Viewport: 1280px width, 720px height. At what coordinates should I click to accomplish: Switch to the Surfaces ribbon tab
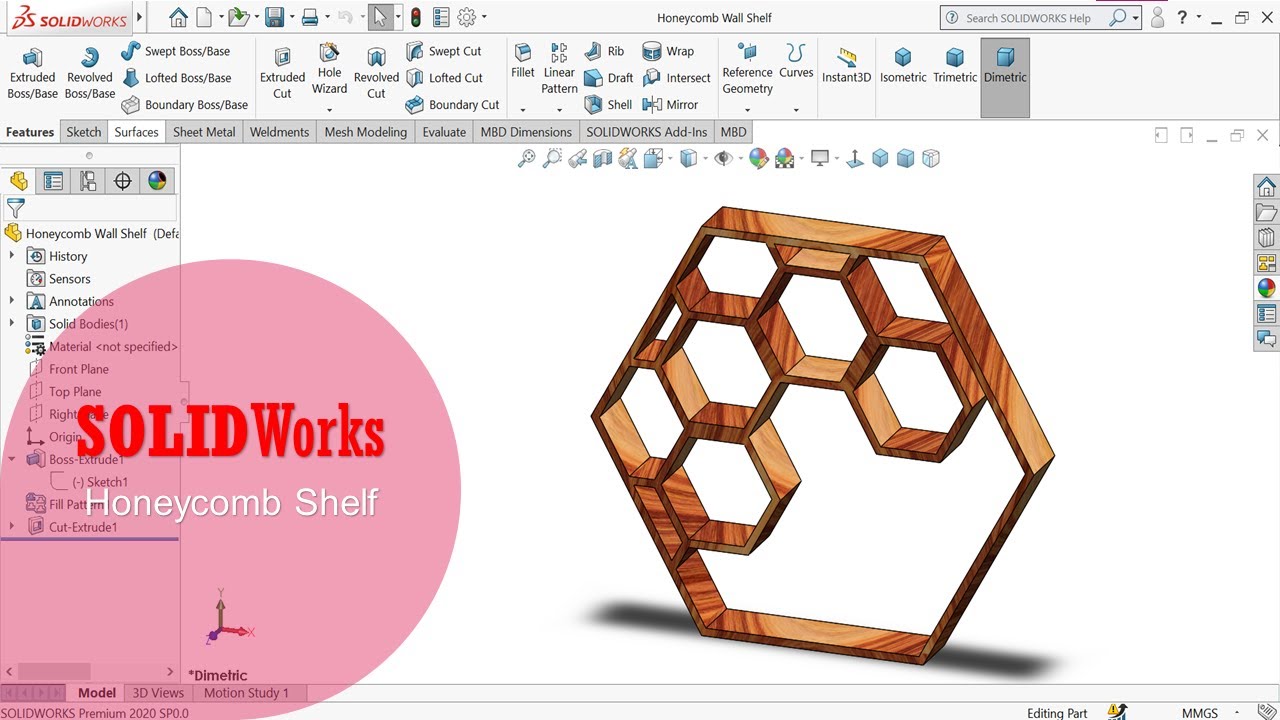pyautogui.click(x=136, y=132)
